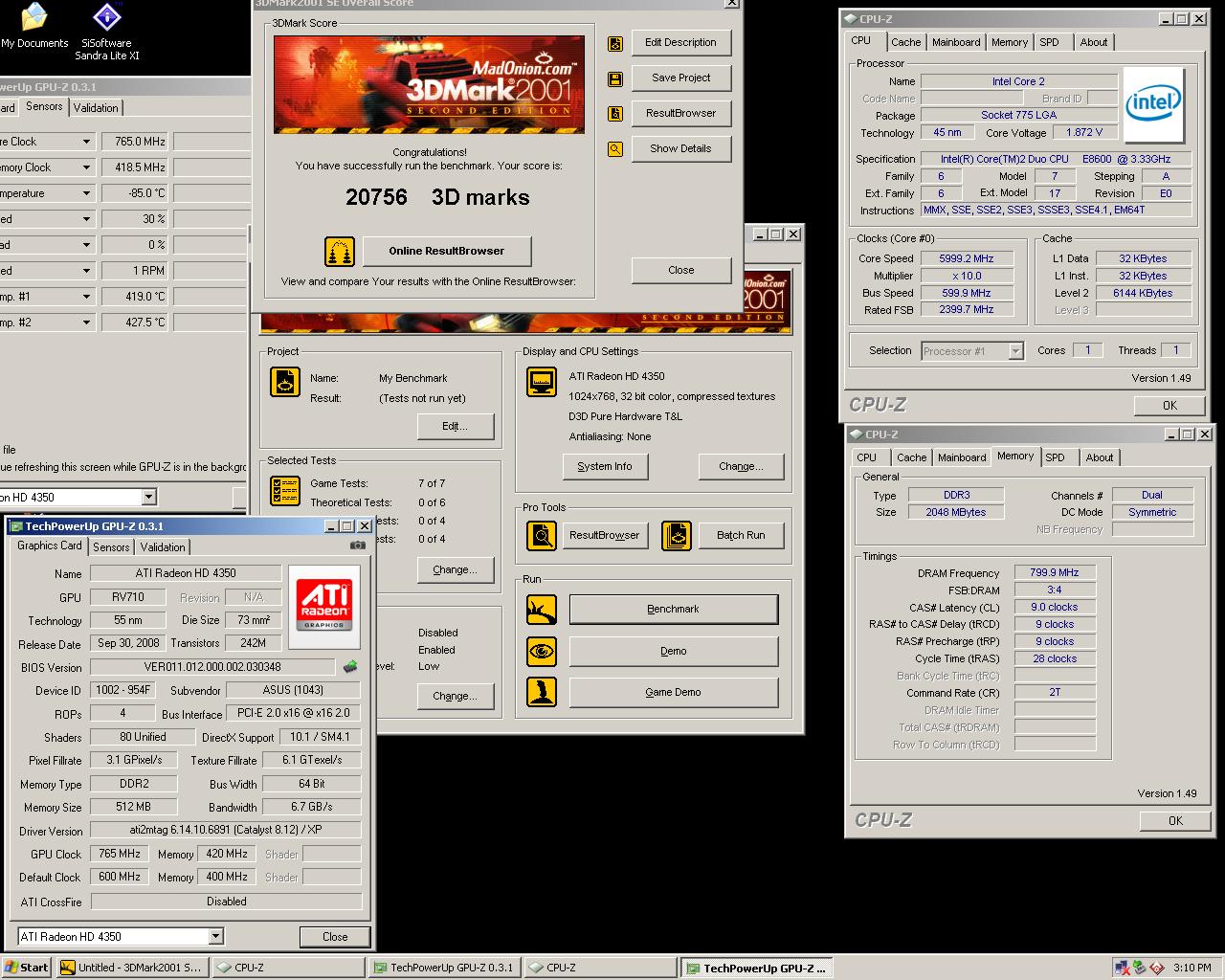Open My Documents desktop icon
Screen dimensions: 1225x980
click(x=33, y=26)
